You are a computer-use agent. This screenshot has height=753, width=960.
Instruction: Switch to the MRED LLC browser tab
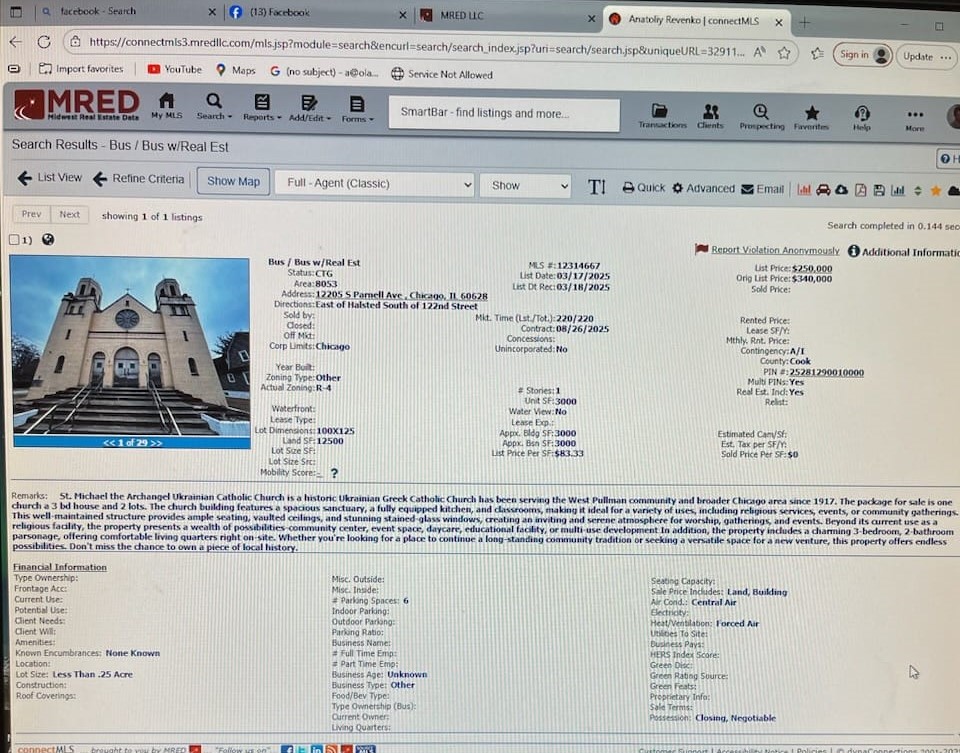click(500, 14)
